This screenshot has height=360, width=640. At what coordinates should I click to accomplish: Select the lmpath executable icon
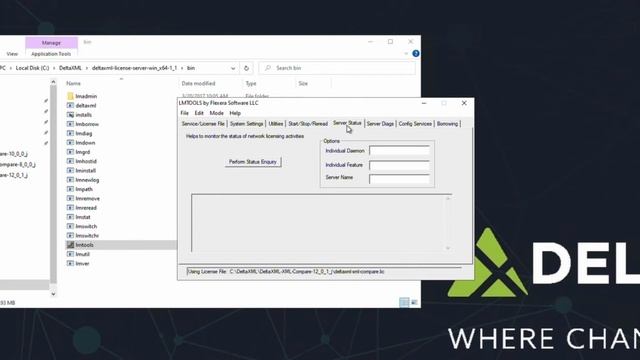click(70, 189)
